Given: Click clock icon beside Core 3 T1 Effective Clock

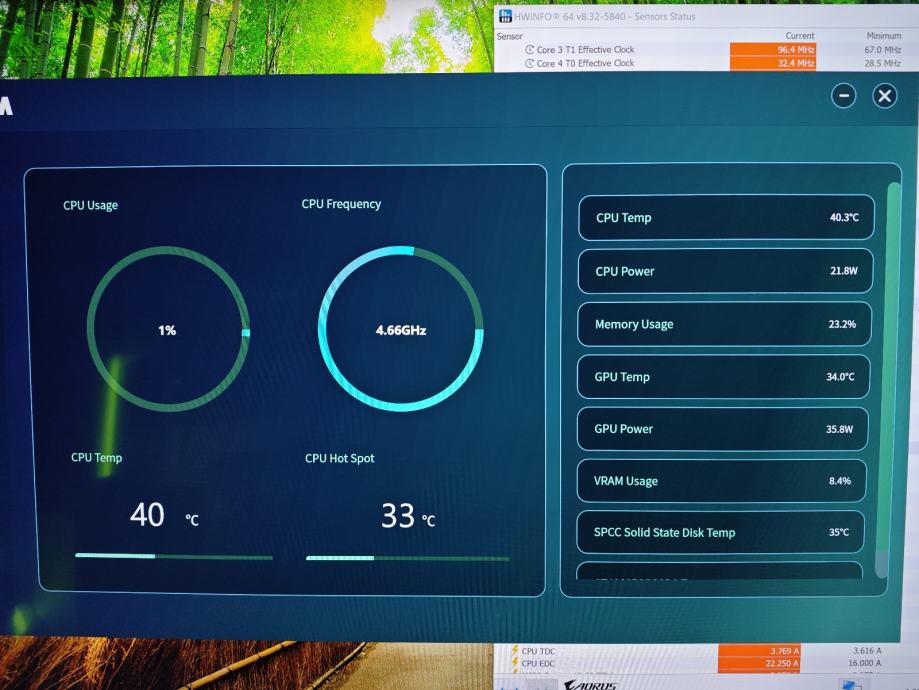Looking at the screenshot, I should (x=530, y=50).
